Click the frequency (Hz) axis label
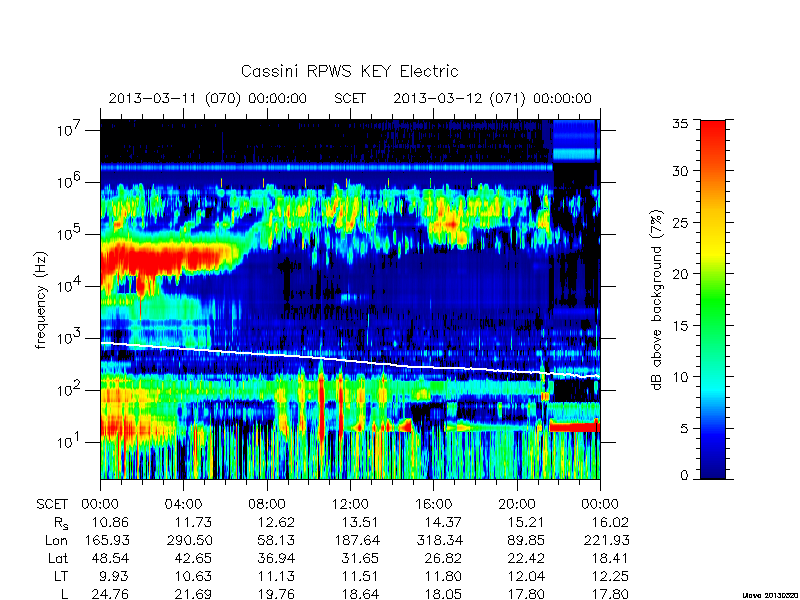 click(x=41, y=300)
